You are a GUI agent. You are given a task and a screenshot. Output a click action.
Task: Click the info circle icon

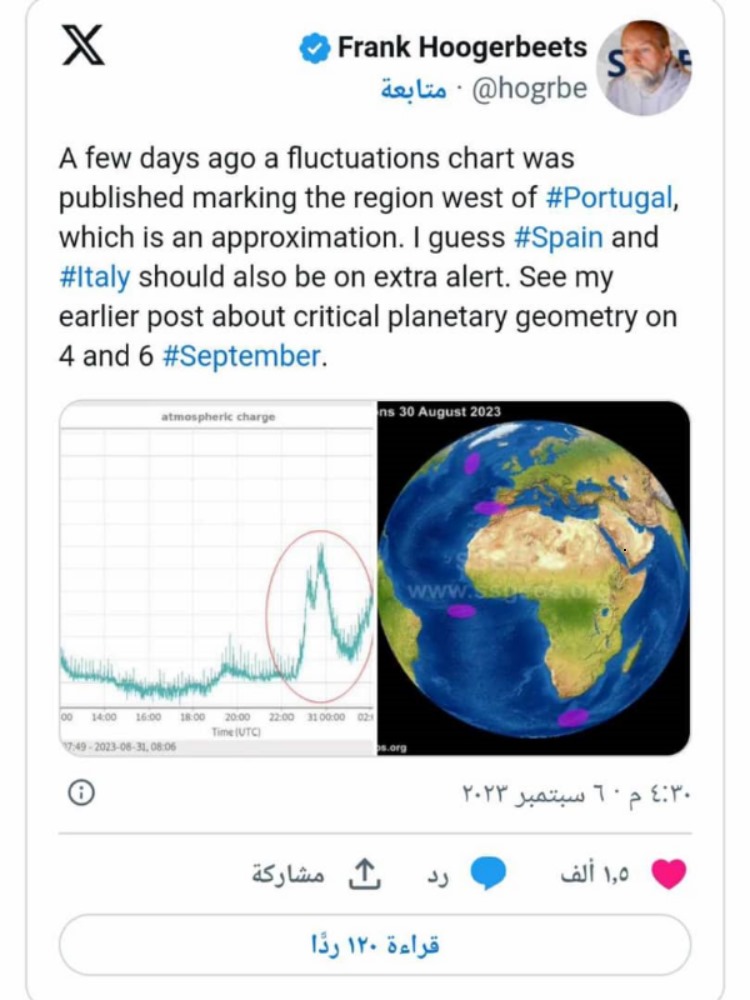click(x=81, y=793)
